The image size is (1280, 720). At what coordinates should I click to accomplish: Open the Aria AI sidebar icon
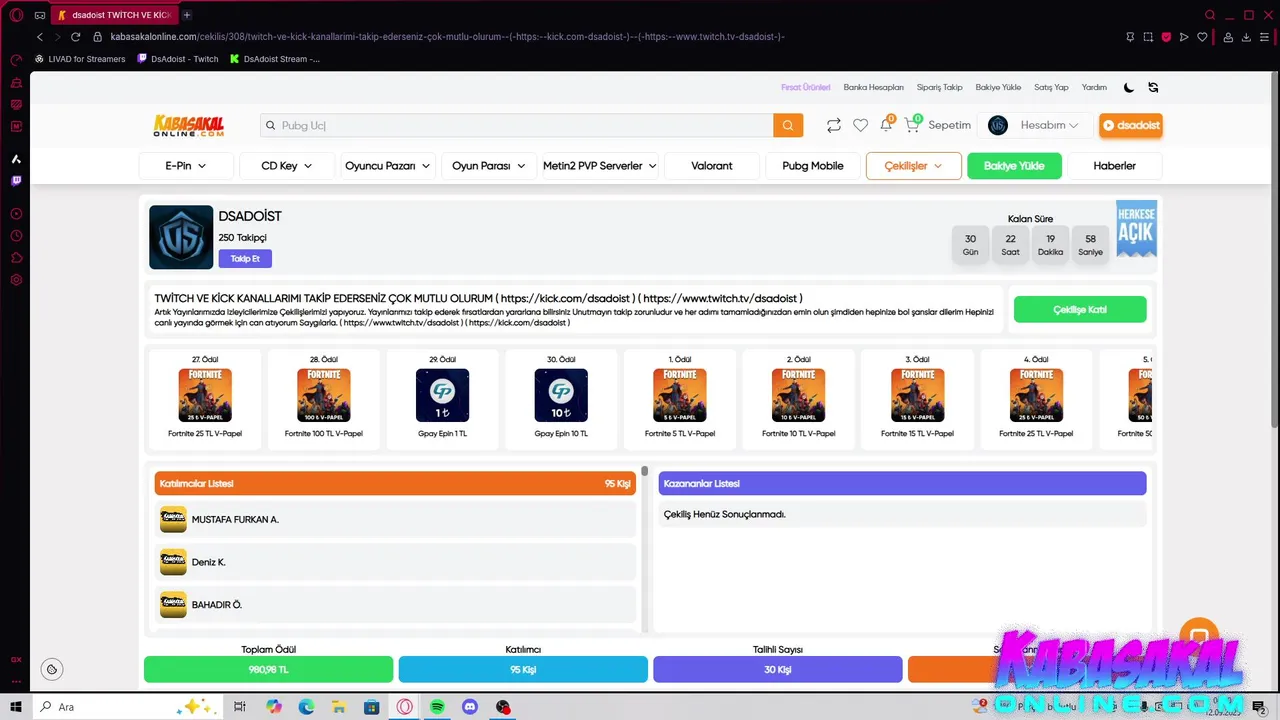coord(16,159)
